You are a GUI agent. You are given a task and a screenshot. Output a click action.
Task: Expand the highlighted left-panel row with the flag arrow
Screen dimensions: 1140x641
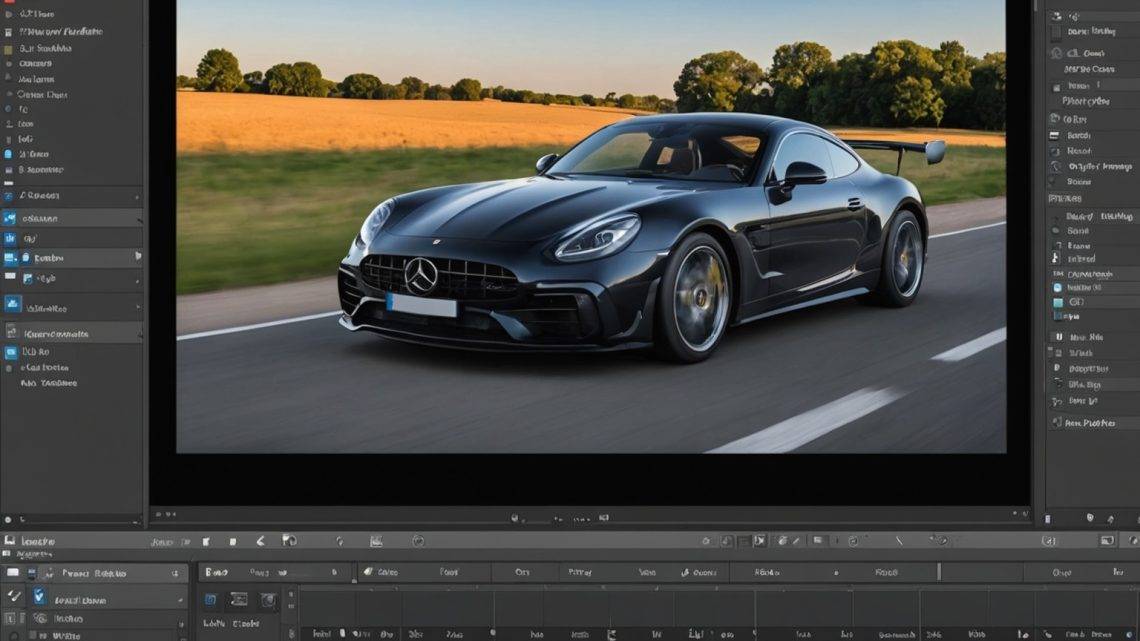coord(138,257)
